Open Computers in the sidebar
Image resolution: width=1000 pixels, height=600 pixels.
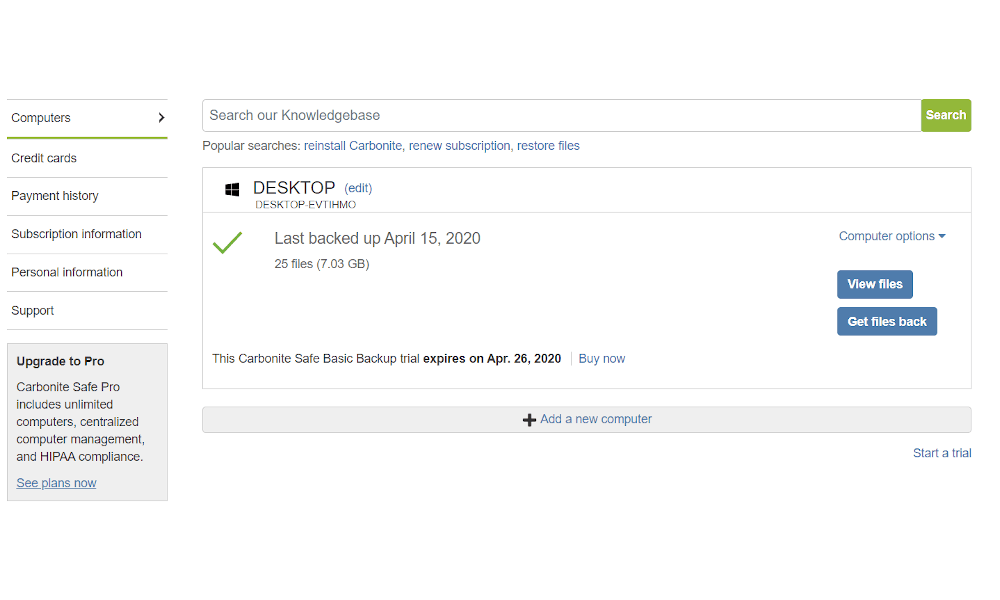tap(87, 118)
